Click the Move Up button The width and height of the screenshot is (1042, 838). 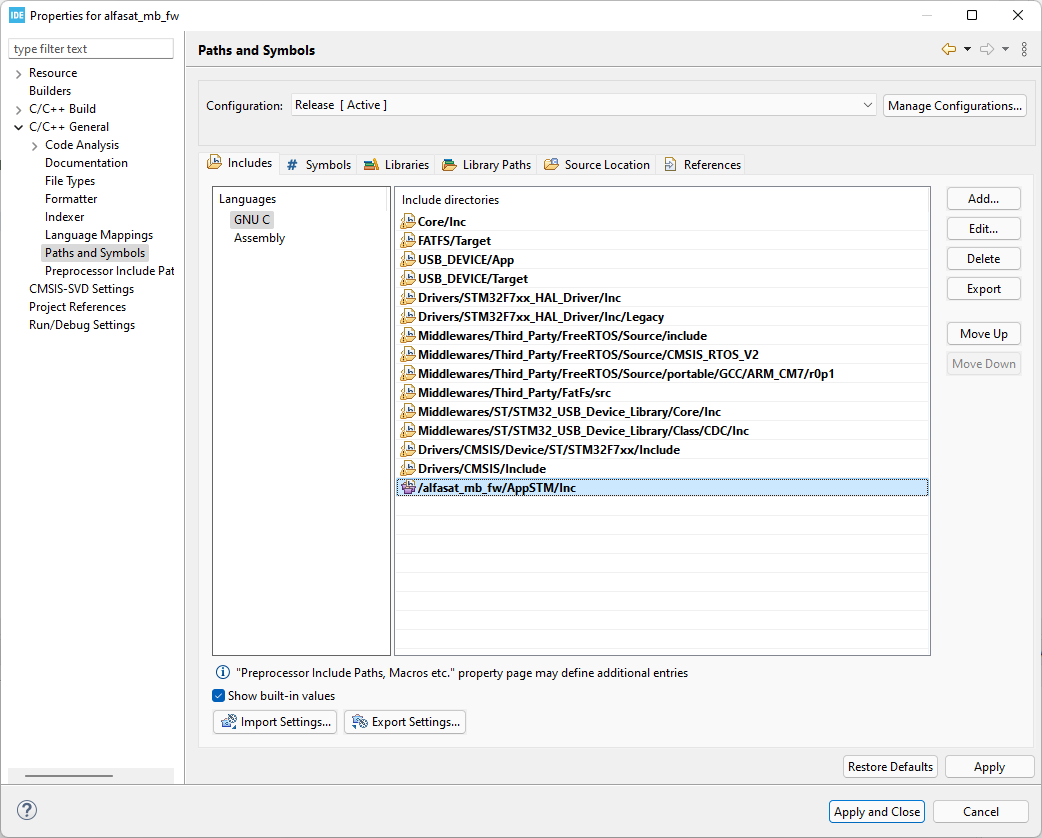click(x=984, y=334)
